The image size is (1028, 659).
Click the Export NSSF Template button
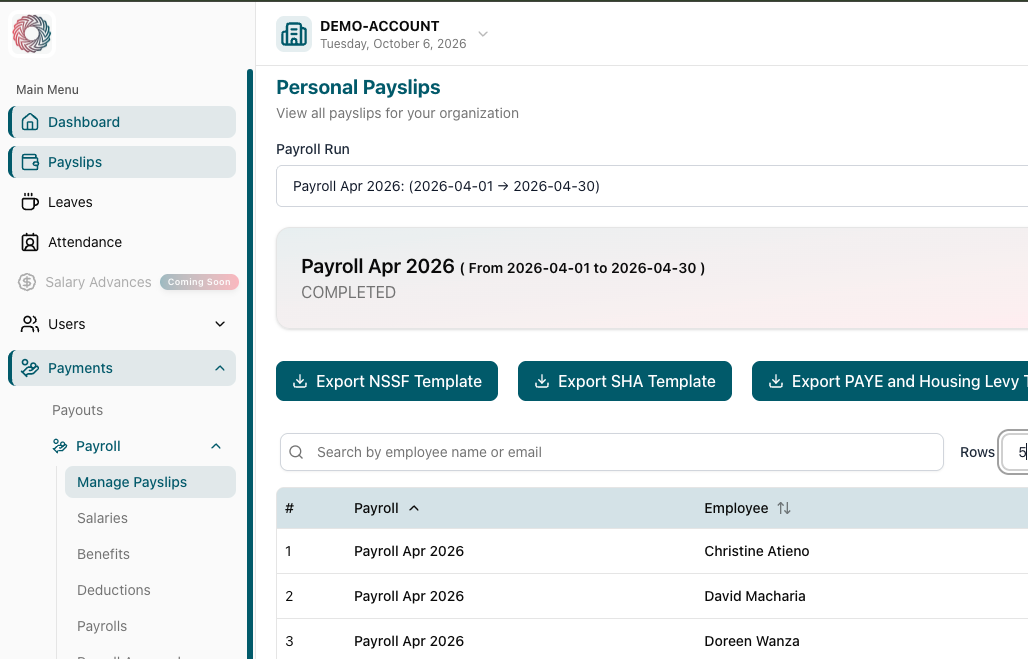tap(387, 381)
